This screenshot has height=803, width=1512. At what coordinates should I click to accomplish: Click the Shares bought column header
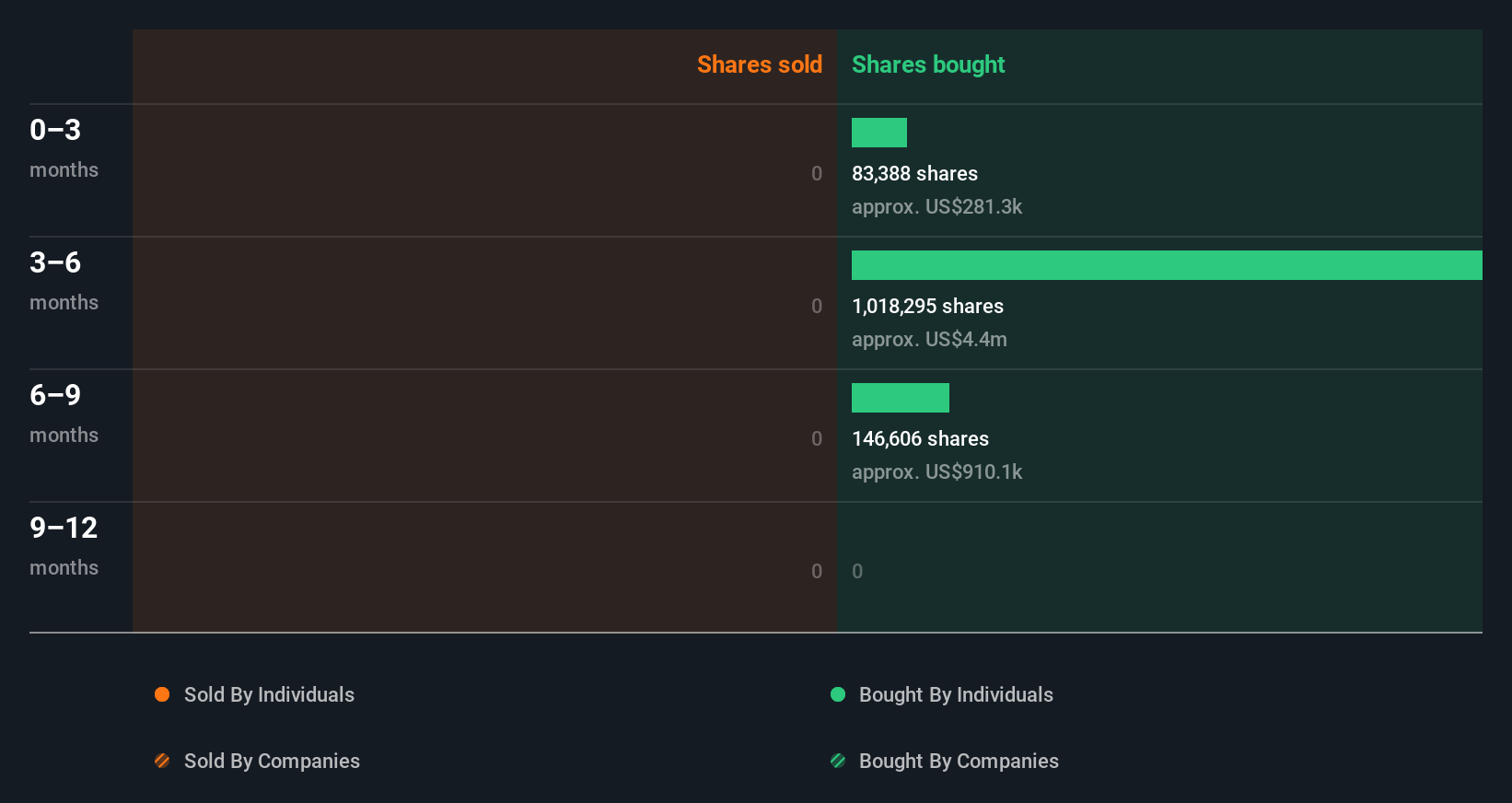[x=928, y=64]
